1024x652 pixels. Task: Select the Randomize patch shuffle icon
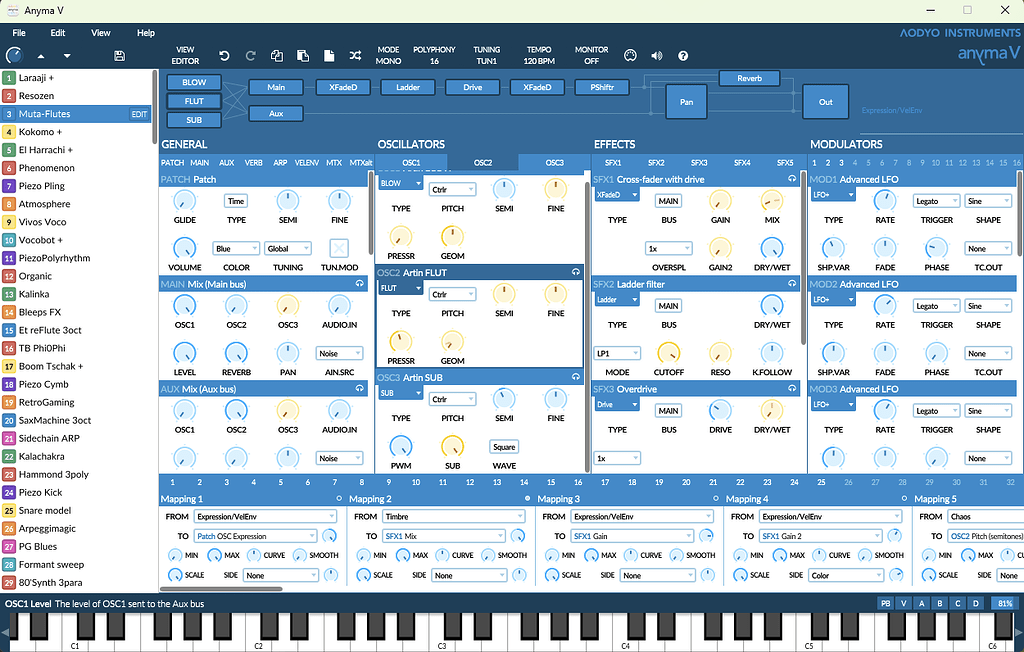[354, 56]
